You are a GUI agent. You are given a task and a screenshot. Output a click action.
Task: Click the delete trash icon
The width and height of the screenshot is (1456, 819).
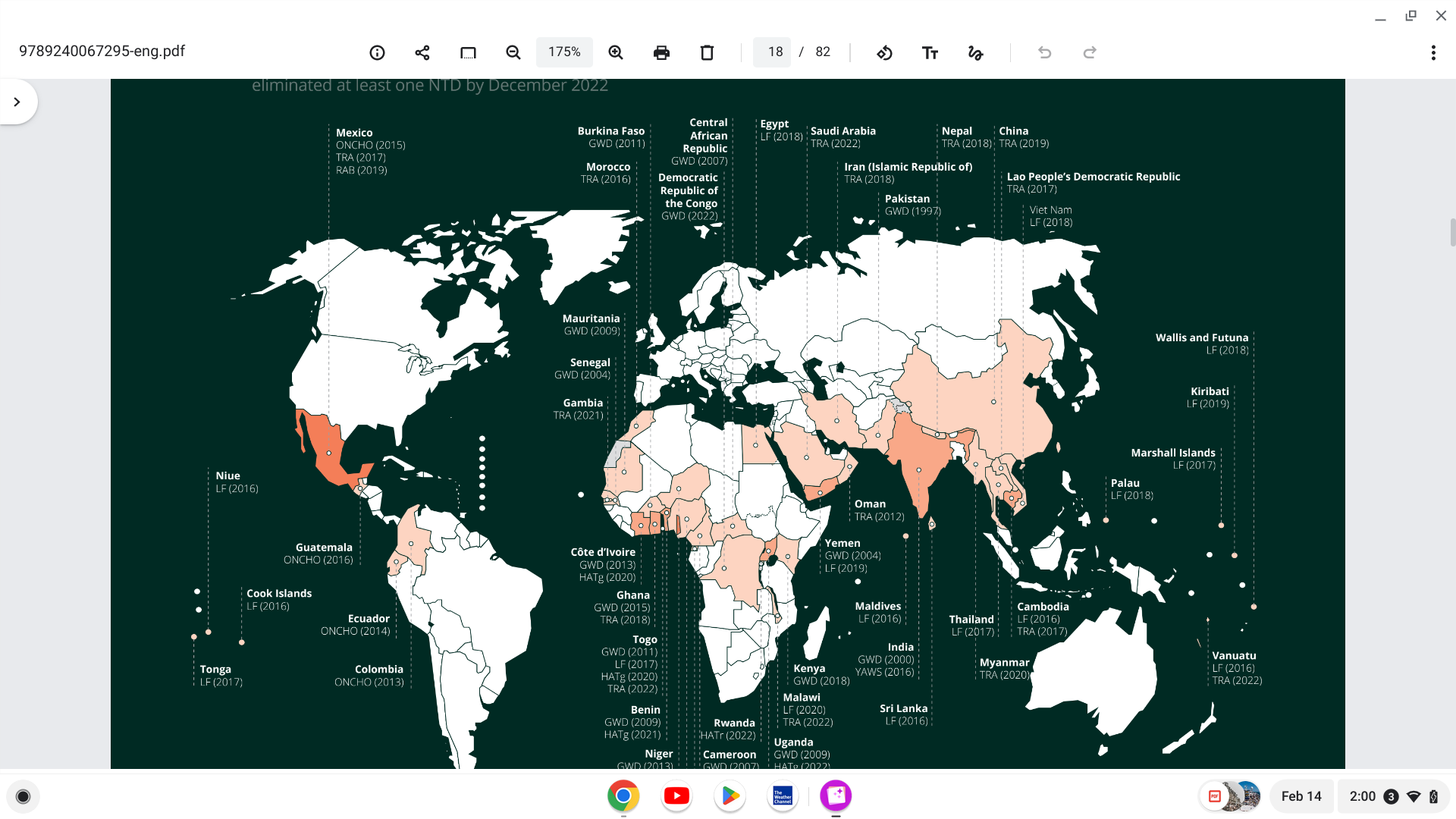pos(707,52)
